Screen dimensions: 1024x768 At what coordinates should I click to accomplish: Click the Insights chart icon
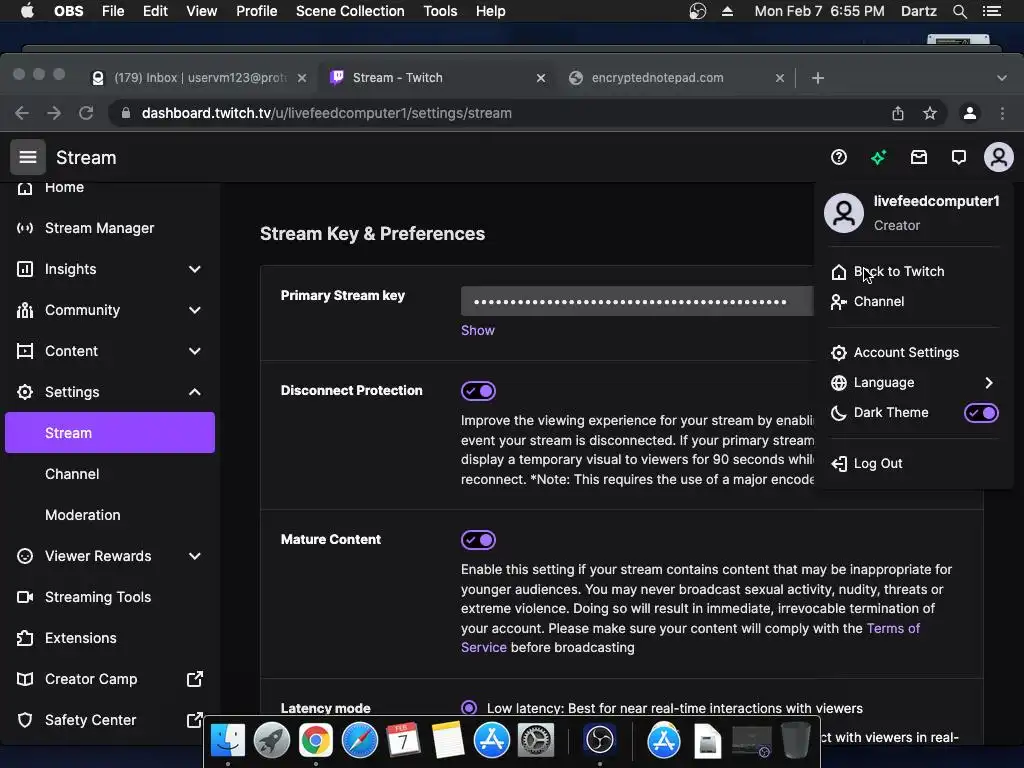(x=25, y=269)
